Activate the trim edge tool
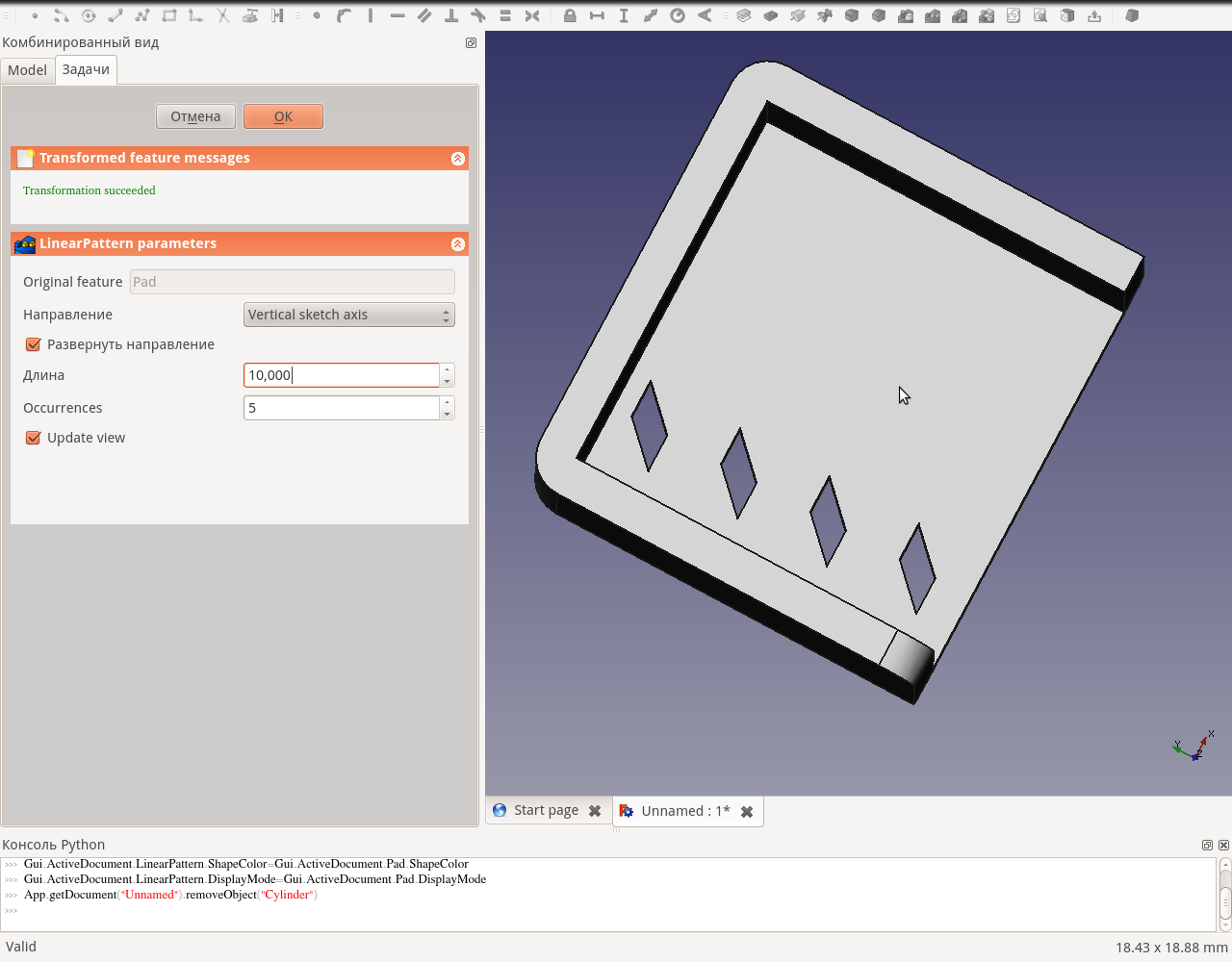The height and width of the screenshot is (962, 1232). [x=222, y=15]
